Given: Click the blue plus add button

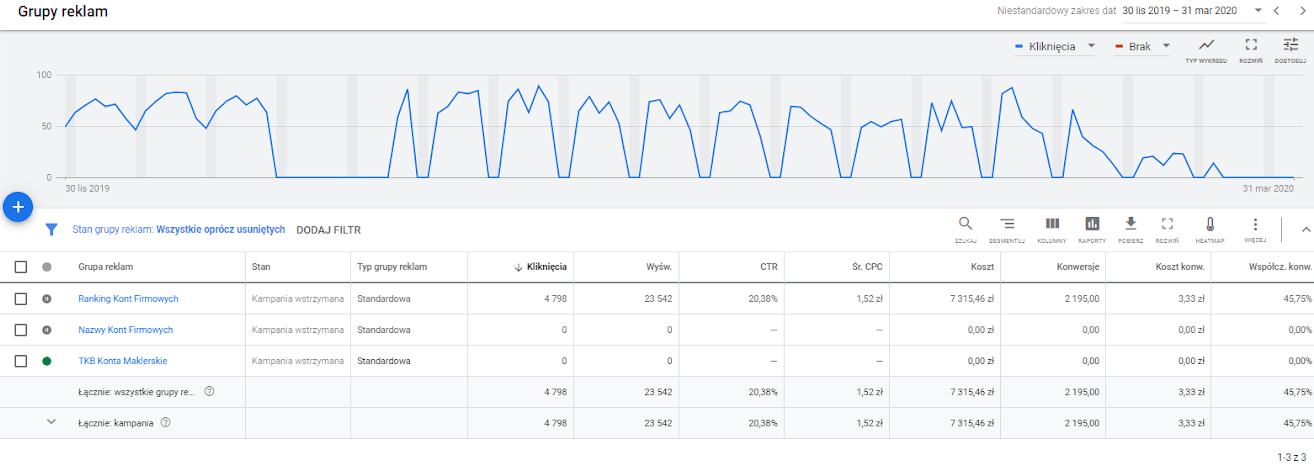Looking at the screenshot, I should coord(18,206).
